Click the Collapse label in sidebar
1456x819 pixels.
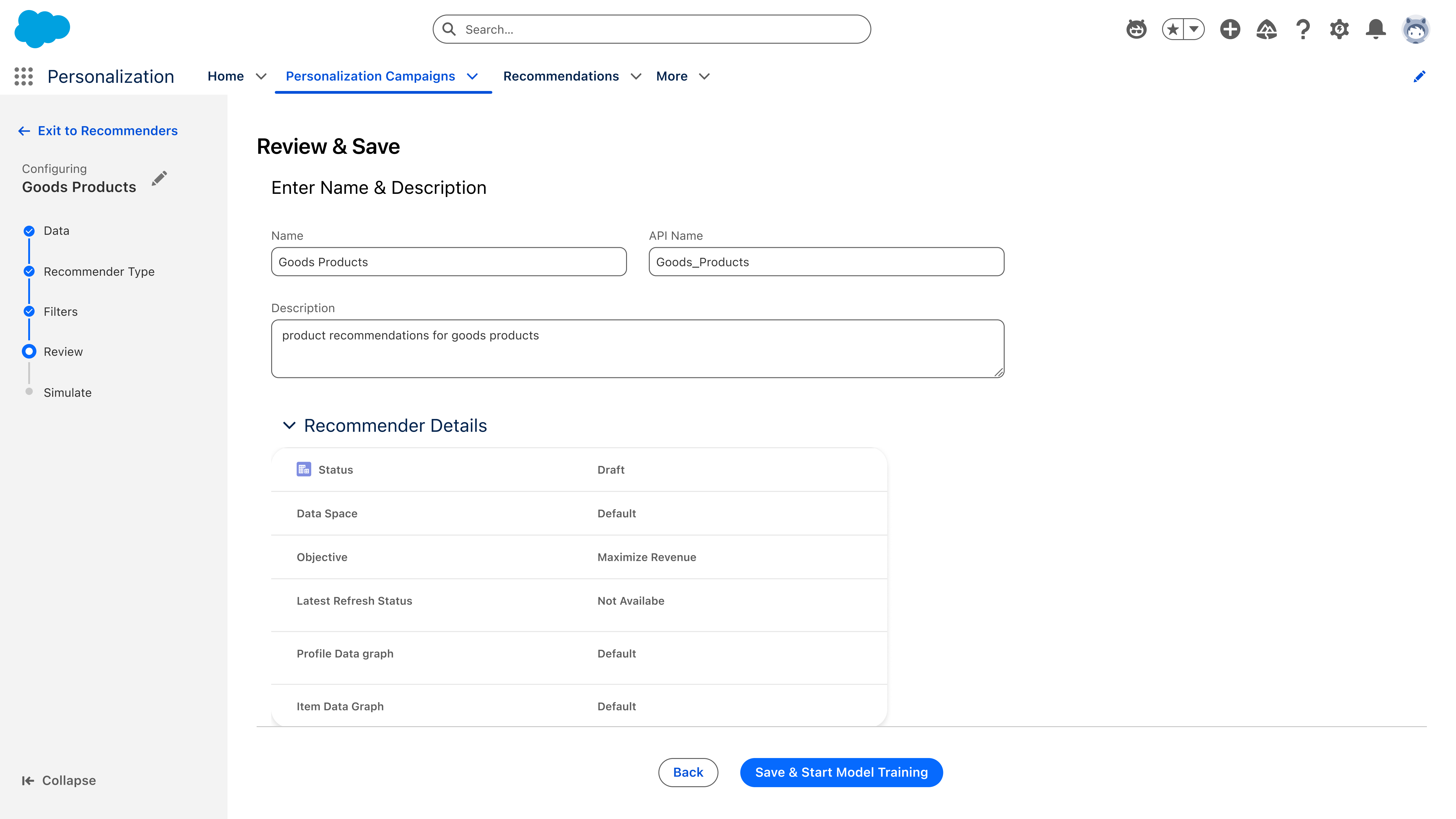point(69,780)
